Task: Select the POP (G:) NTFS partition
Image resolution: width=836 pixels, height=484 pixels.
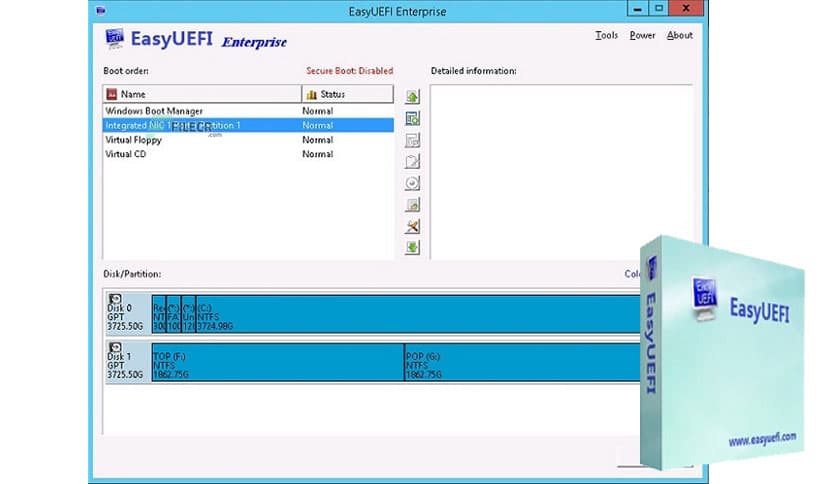Action: (523, 362)
